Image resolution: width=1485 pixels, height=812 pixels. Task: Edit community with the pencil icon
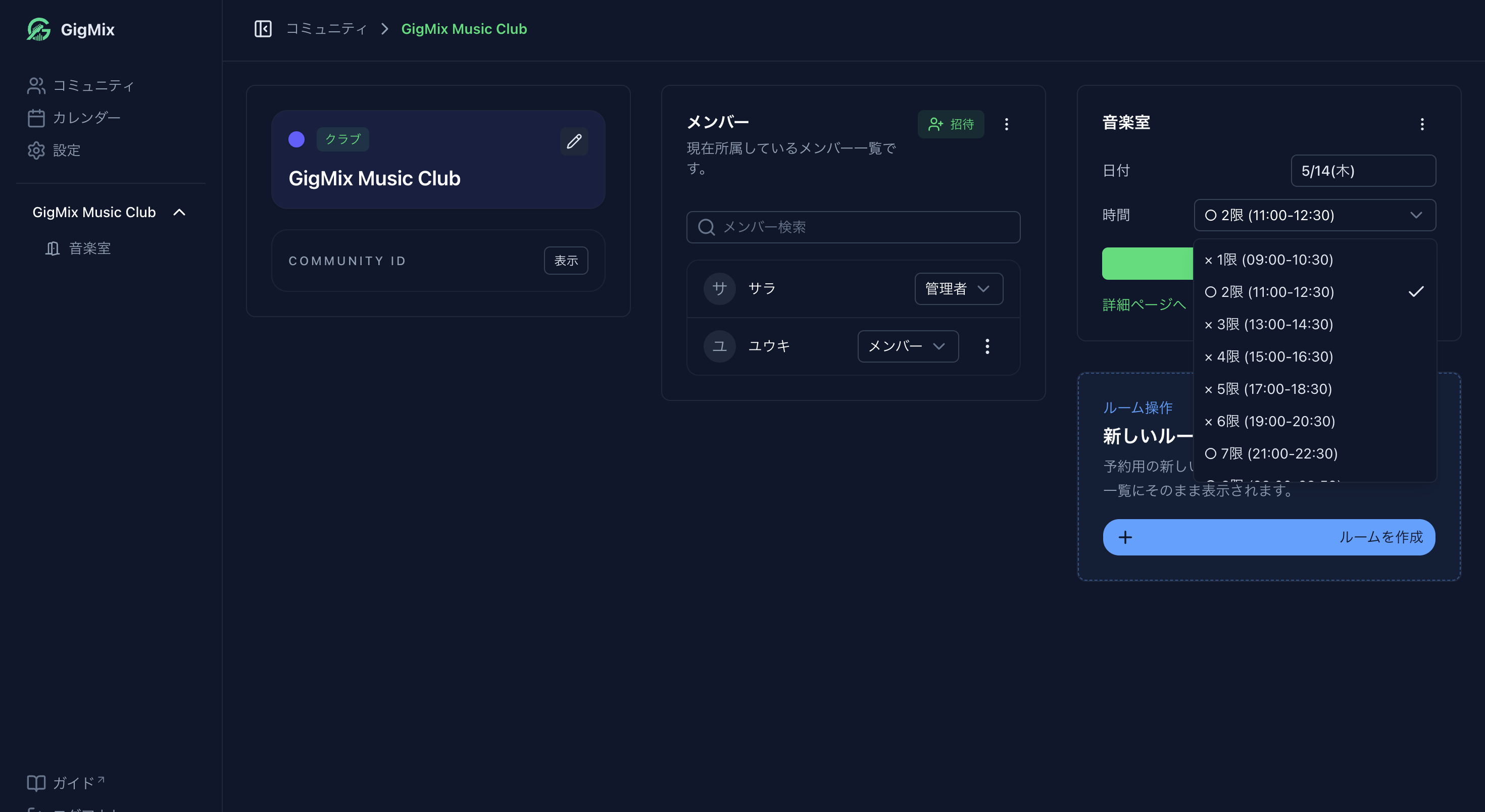pyautogui.click(x=574, y=141)
